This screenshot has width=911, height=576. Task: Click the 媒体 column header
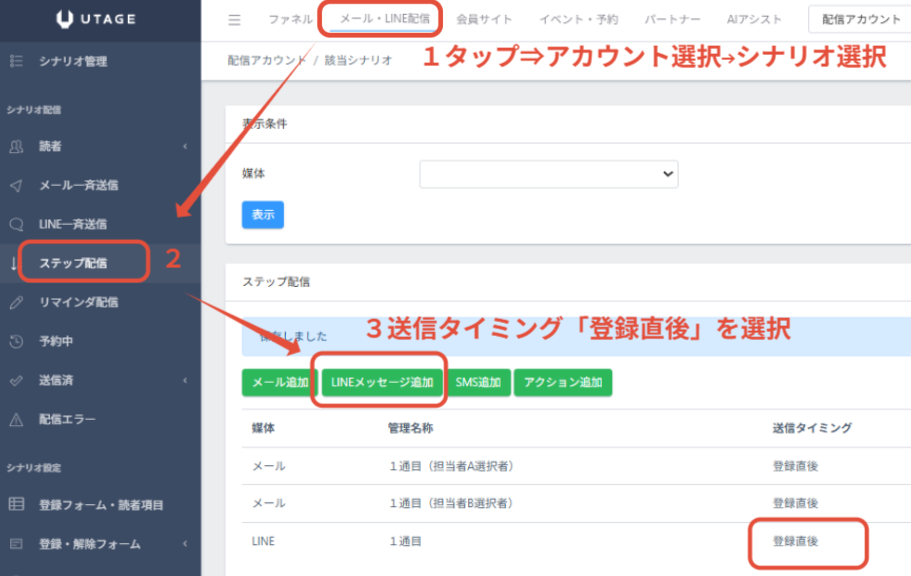point(263,428)
